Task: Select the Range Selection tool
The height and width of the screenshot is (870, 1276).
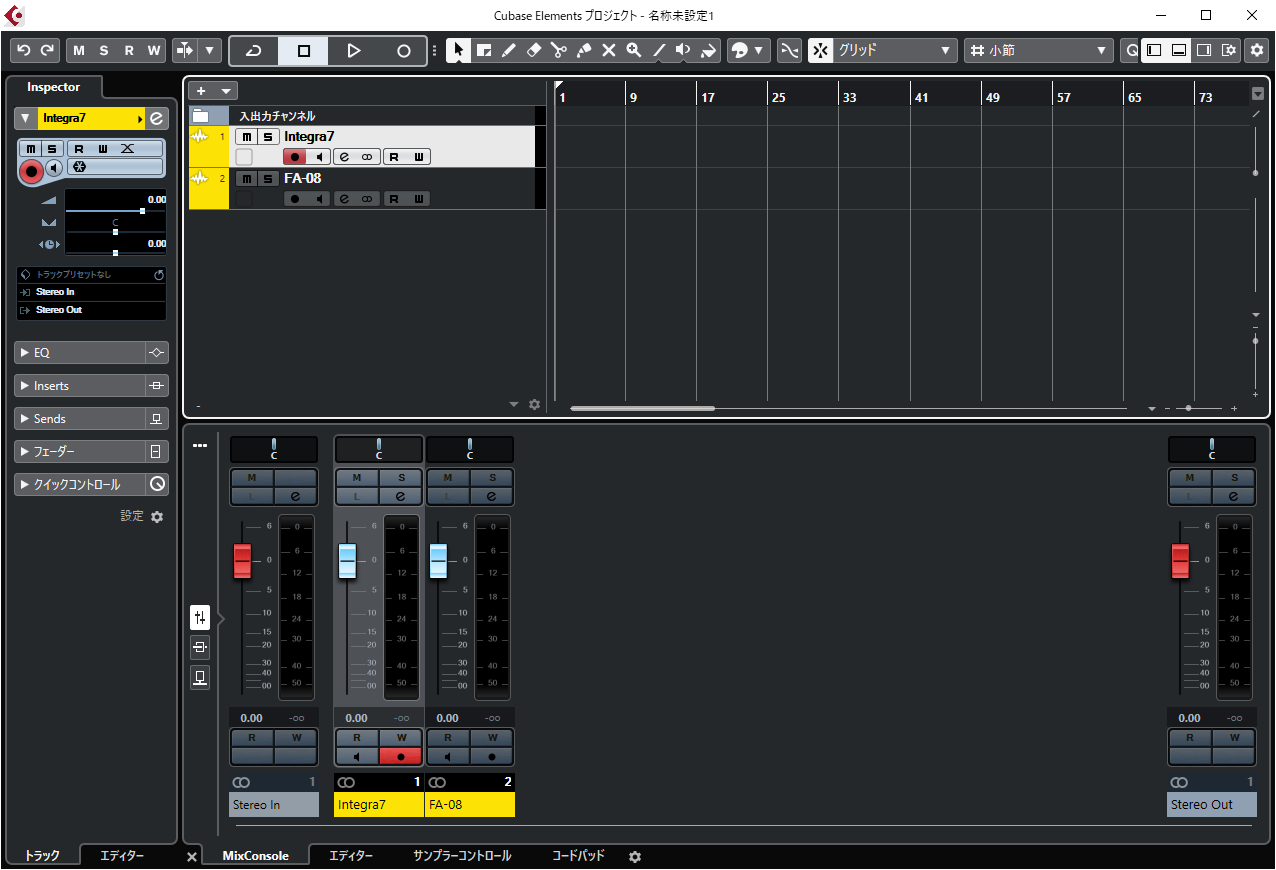Action: pyautogui.click(x=484, y=50)
